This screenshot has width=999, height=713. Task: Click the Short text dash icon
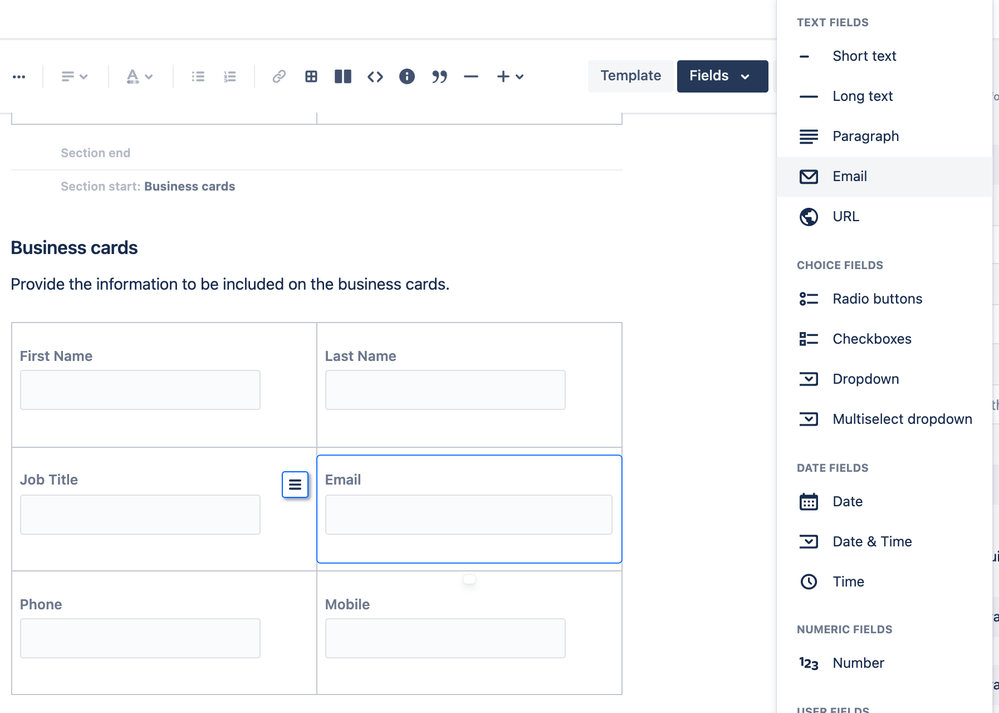804,57
